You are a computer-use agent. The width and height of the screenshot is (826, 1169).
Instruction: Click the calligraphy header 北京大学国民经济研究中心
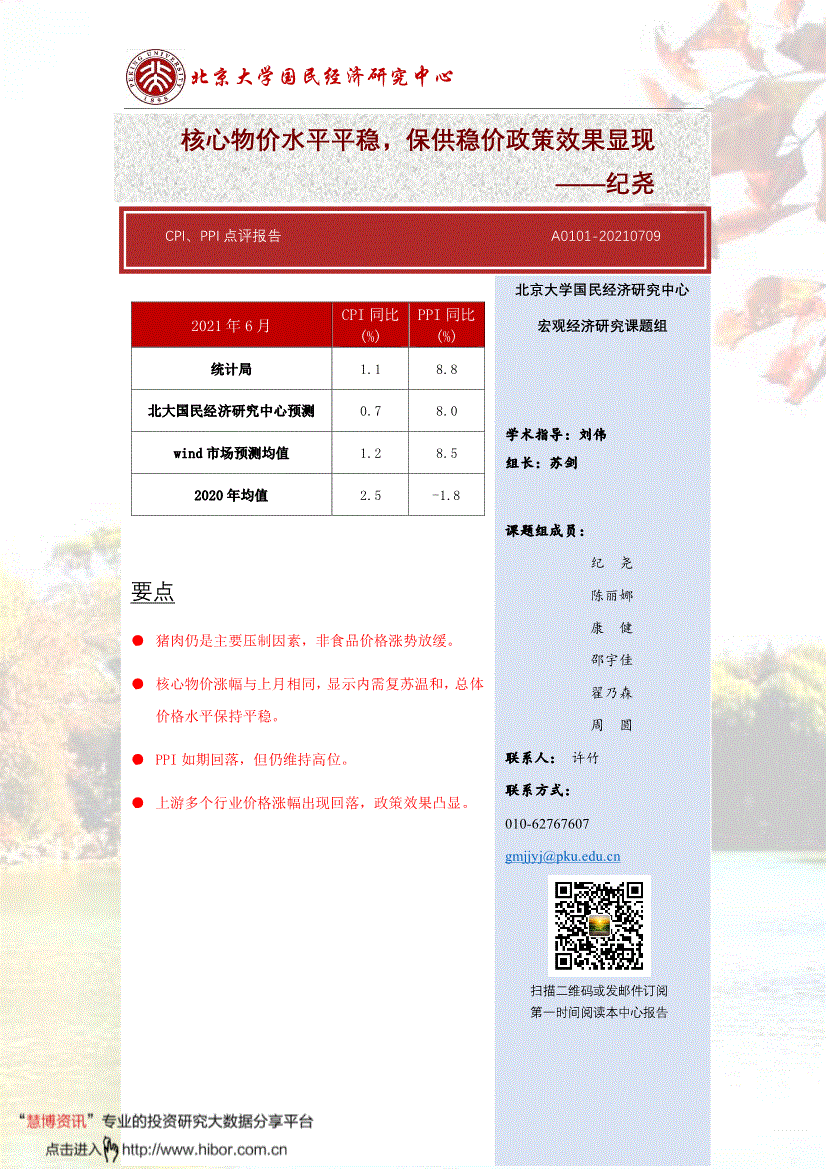pos(322,76)
